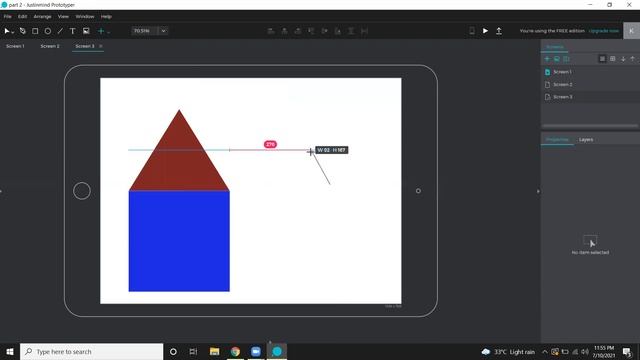Open Zoom app from taskbar
The width and height of the screenshot is (640, 360).
(x=256, y=351)
